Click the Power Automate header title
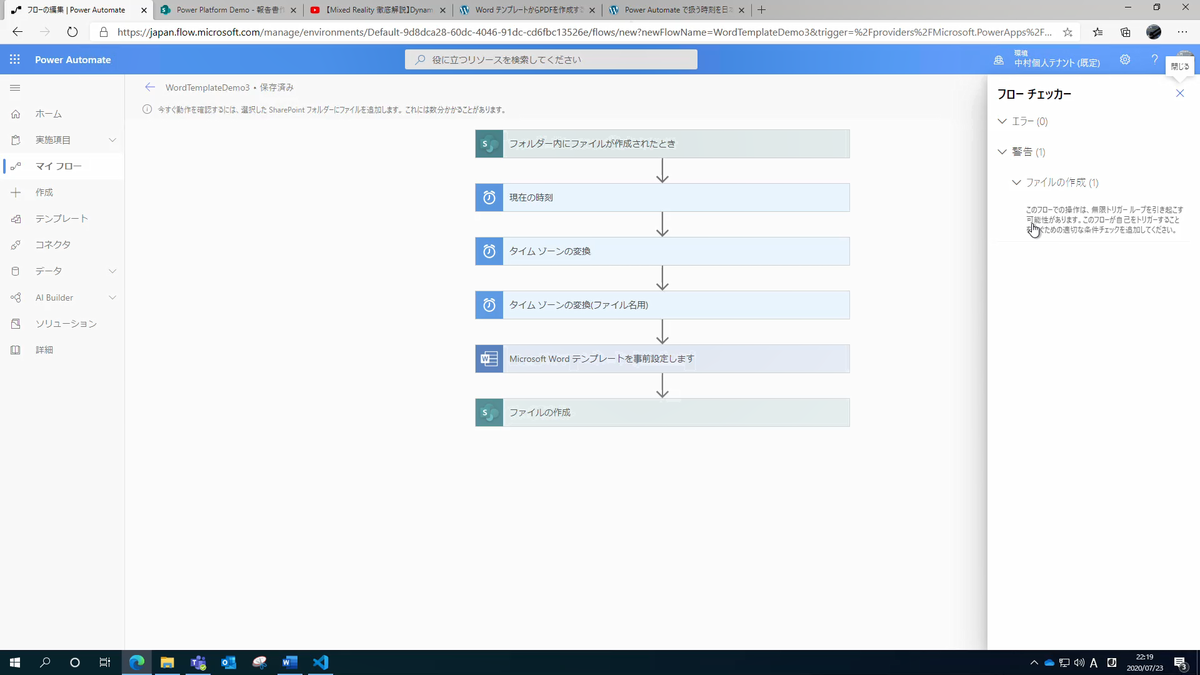This screenshot has width=1200, height=675. click(x=73, y=60)
